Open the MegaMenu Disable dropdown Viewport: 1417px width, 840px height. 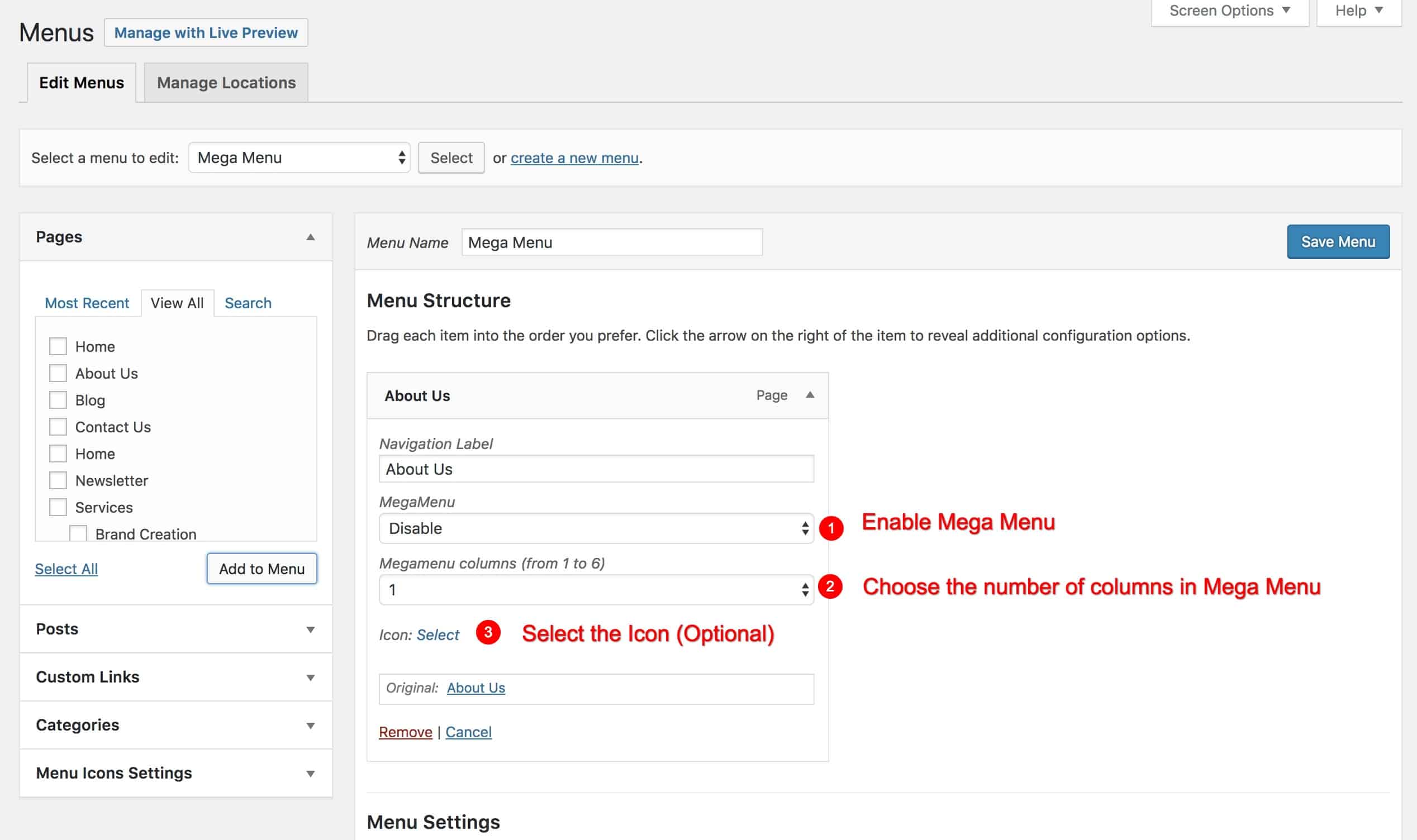coord(596,528)
